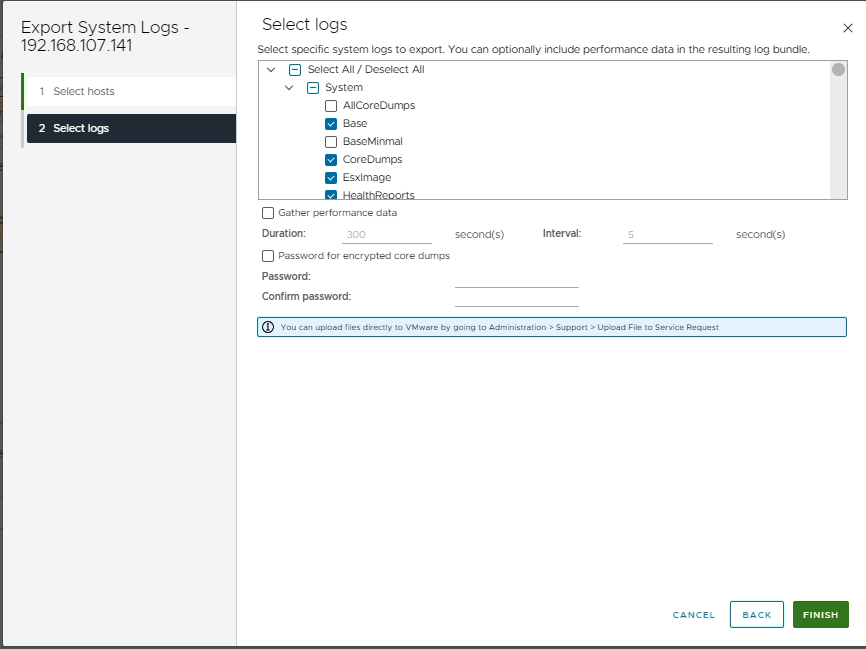The width and height of the screenshot is (866, 649).
Task: Enable Gather performance data
Action: [268, 213]
